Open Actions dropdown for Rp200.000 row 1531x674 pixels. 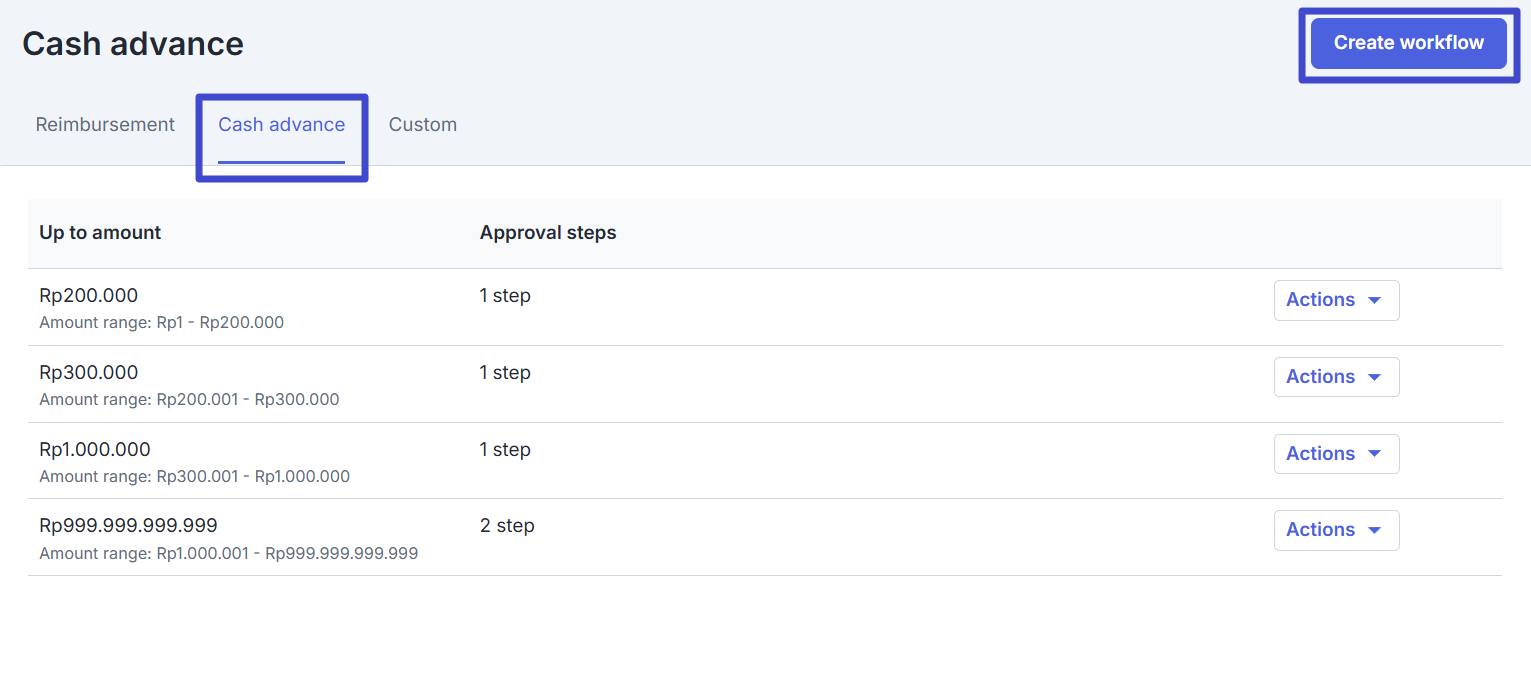(x=1335, y=300)
